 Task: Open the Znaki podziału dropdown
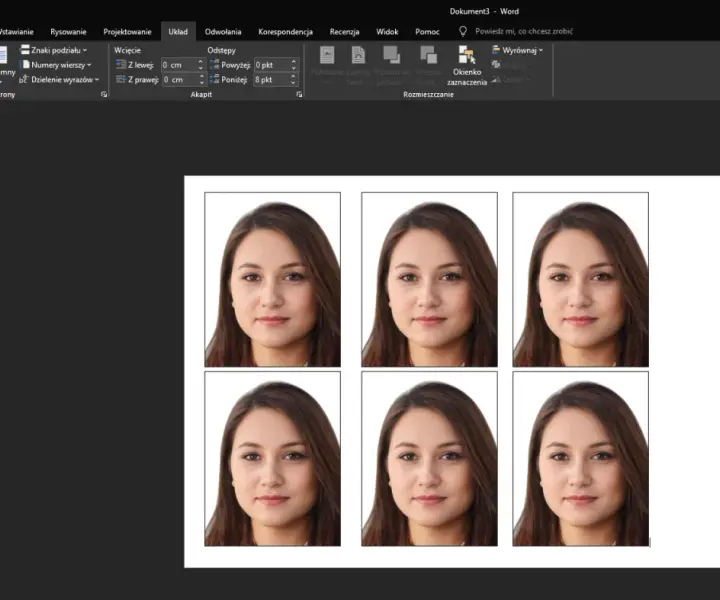54,50
